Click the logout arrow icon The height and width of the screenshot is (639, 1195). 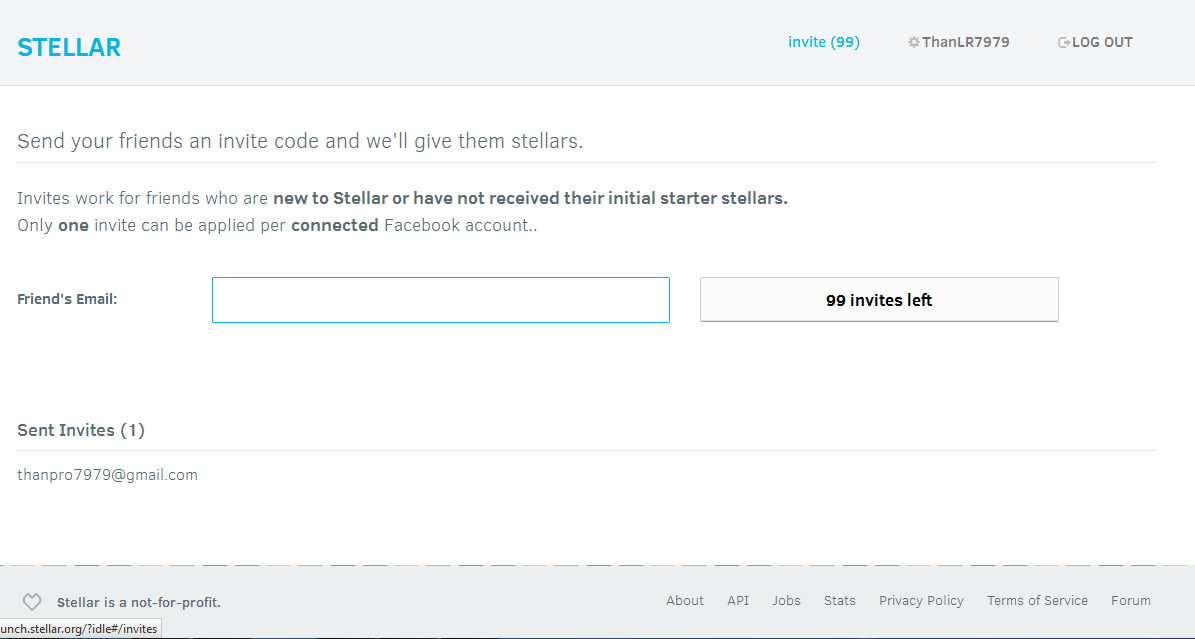pyautogui.click(x=1064, y=43)
